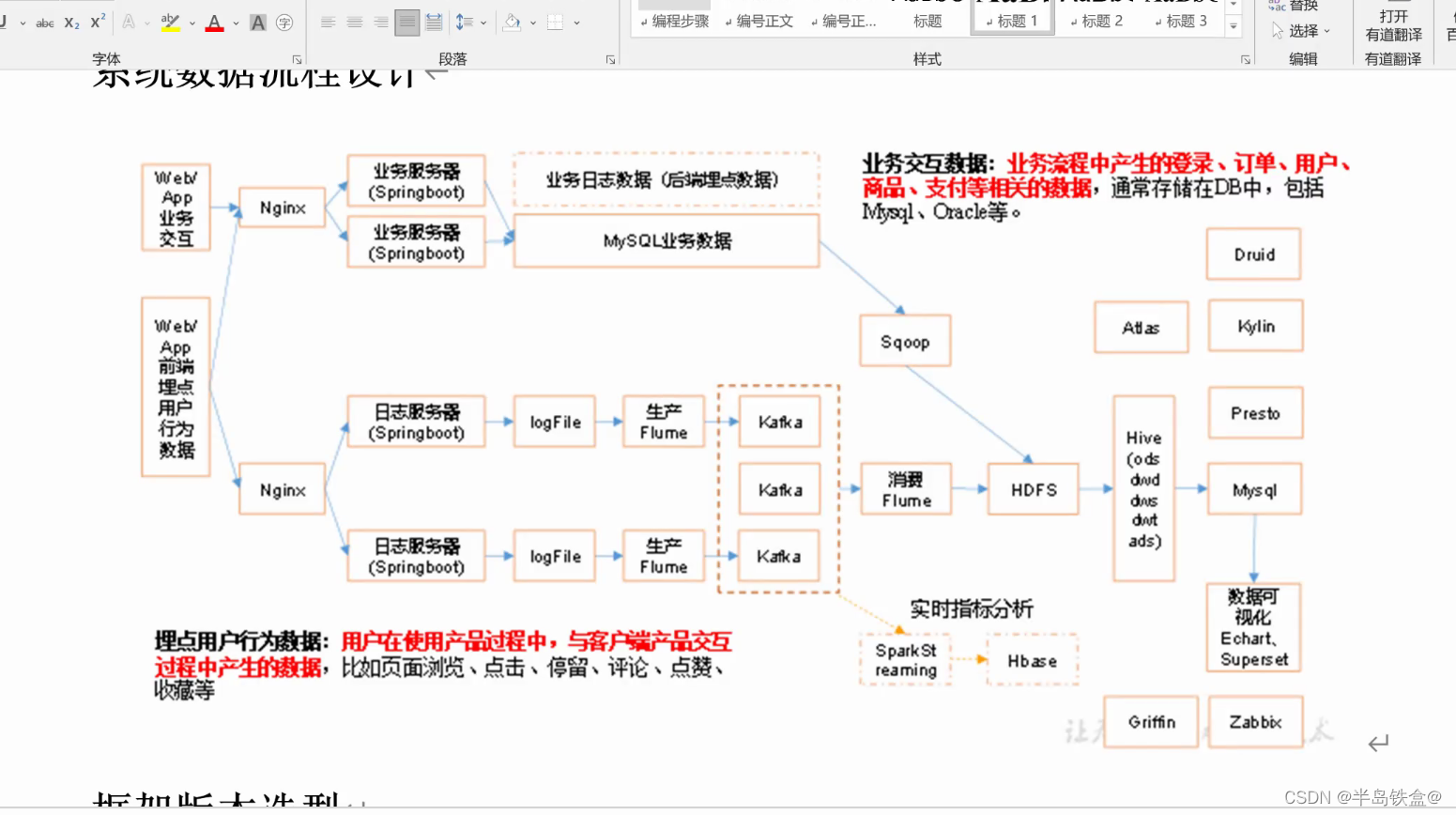Click the 数据可视化 Echart Superset box
Image resolution: width=1456 pixels, height=815 pixels.
click(1254, 627)
